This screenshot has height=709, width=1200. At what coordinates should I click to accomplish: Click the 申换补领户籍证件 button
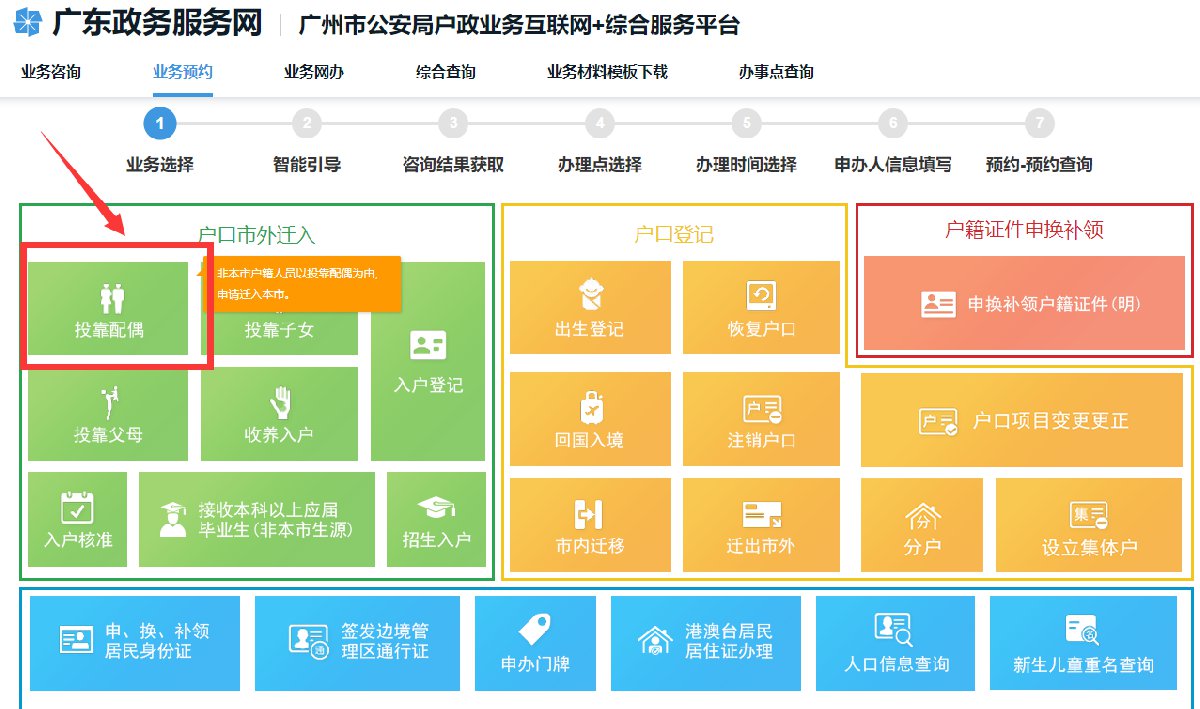pyautogui.click(x=1023, y=305)
